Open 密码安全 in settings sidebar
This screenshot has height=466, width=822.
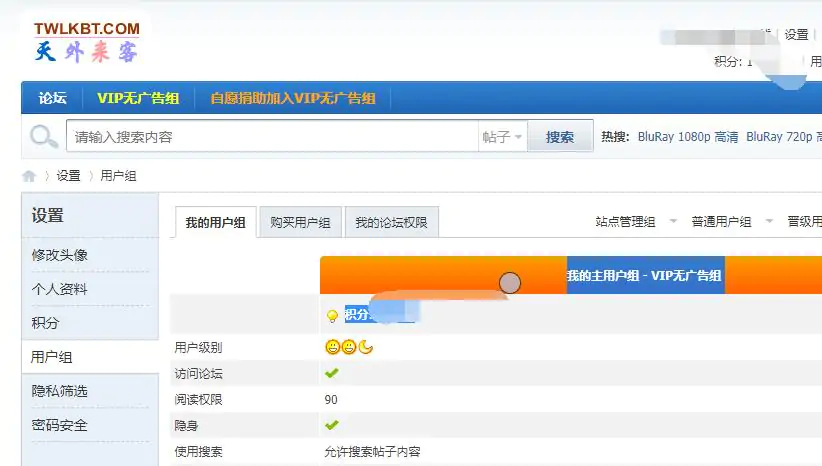[x=60, y=425]
